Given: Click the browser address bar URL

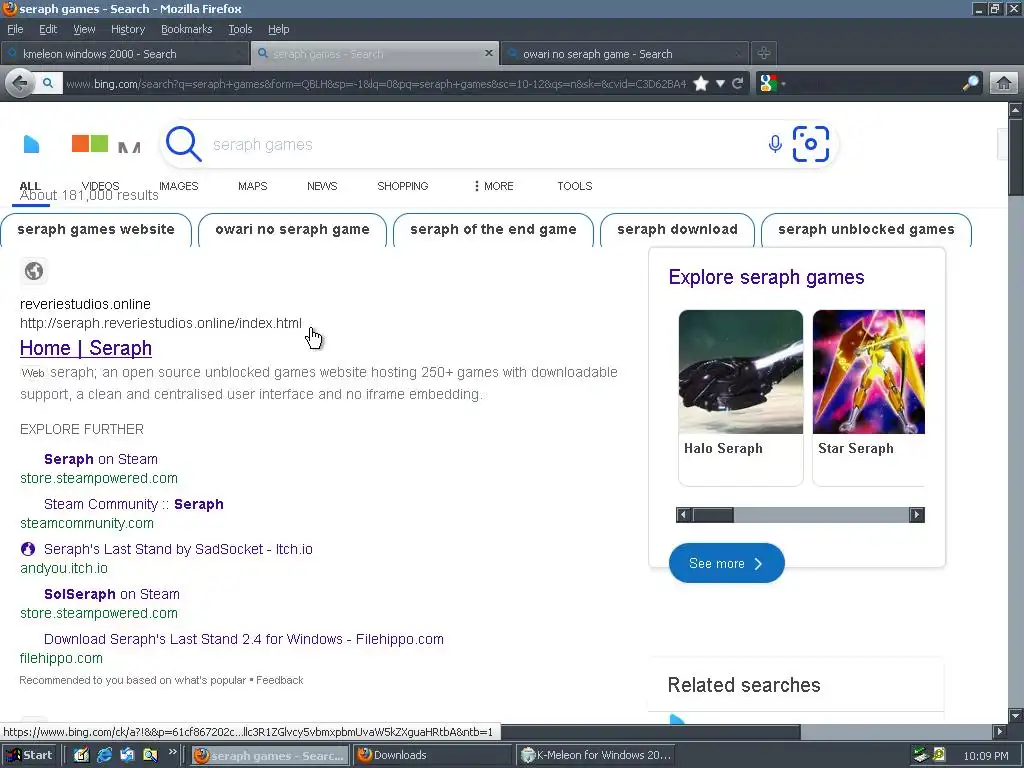Looking at the screenshot, I should (x=376, y=84).
